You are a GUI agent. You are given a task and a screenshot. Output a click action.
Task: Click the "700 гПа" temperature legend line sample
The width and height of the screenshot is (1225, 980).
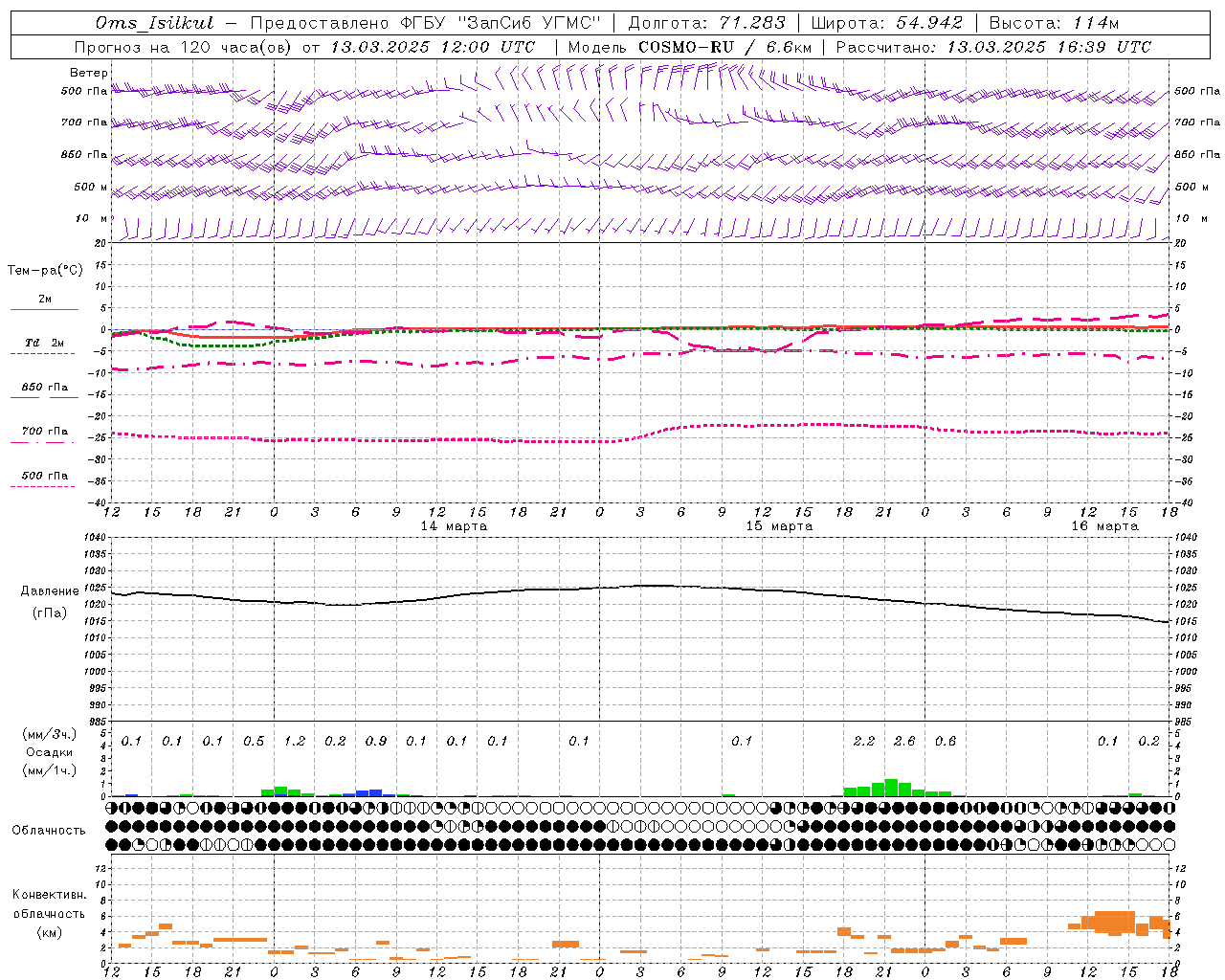pyautogui.click(x=44, y=442)
